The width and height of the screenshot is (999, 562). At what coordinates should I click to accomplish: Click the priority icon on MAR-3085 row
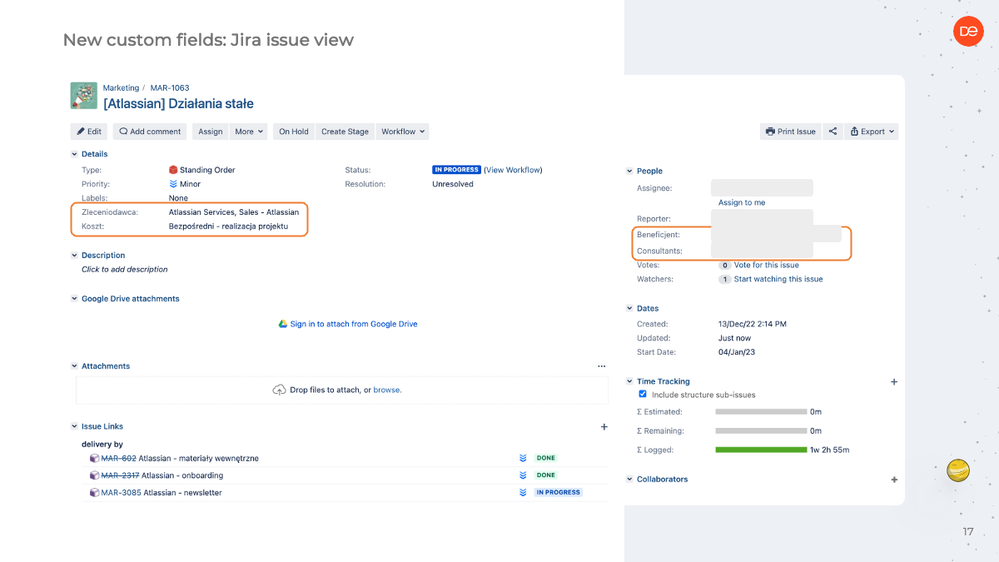(522, 493)
